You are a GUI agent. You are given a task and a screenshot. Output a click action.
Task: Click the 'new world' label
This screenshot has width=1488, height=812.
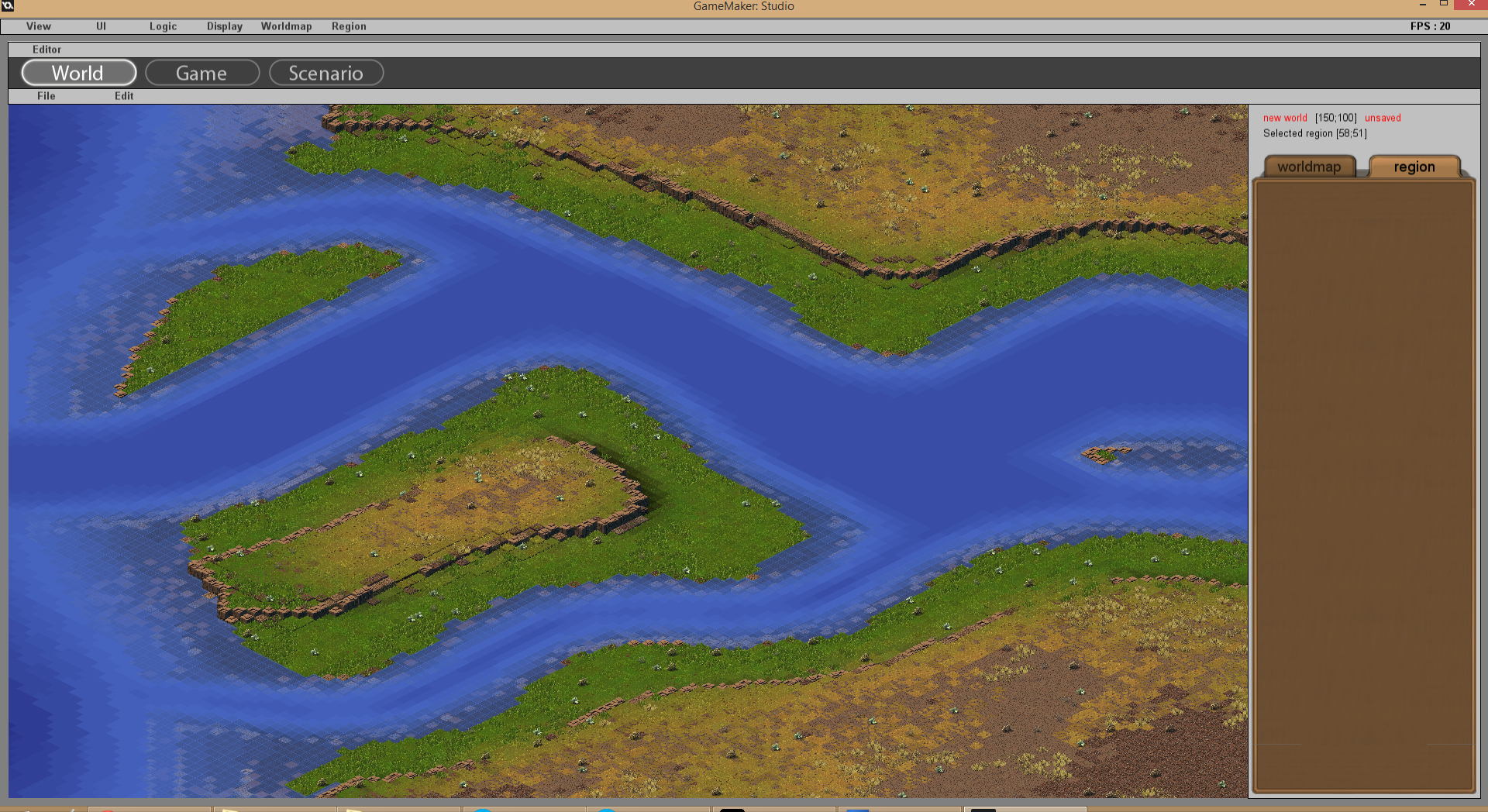click(1285, 118)
